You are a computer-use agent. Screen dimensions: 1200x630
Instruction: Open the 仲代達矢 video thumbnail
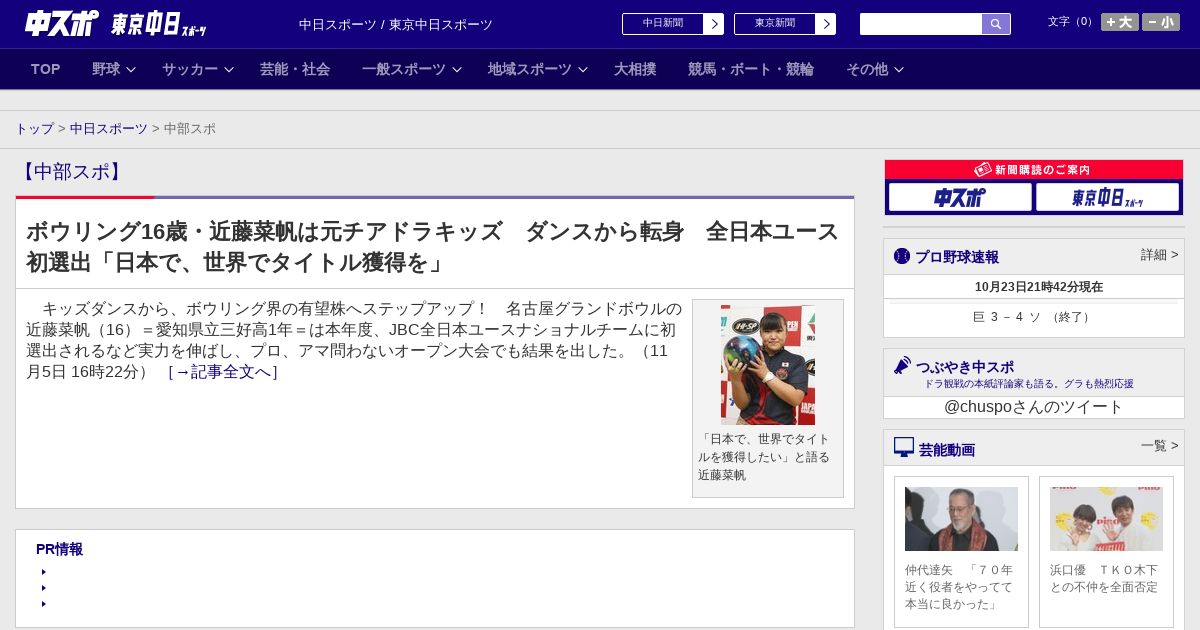pyautogui.click(x=961, y=519)
